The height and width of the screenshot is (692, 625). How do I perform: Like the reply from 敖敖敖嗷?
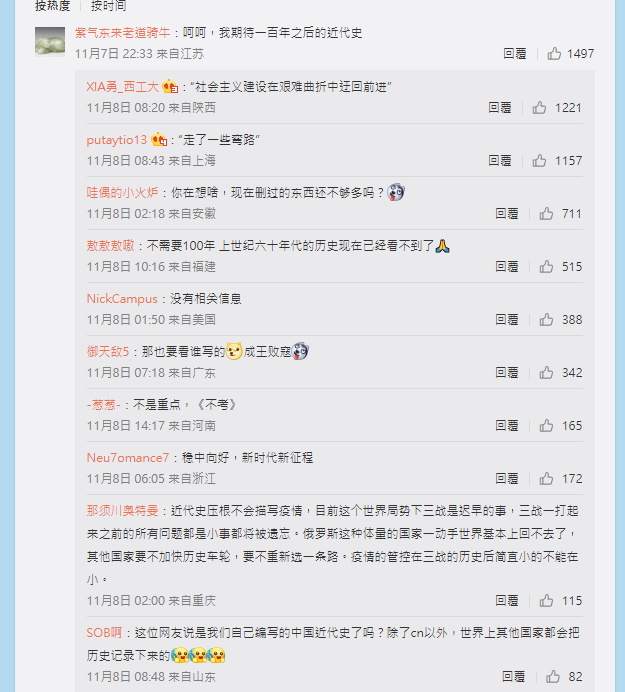coord(546,267)
